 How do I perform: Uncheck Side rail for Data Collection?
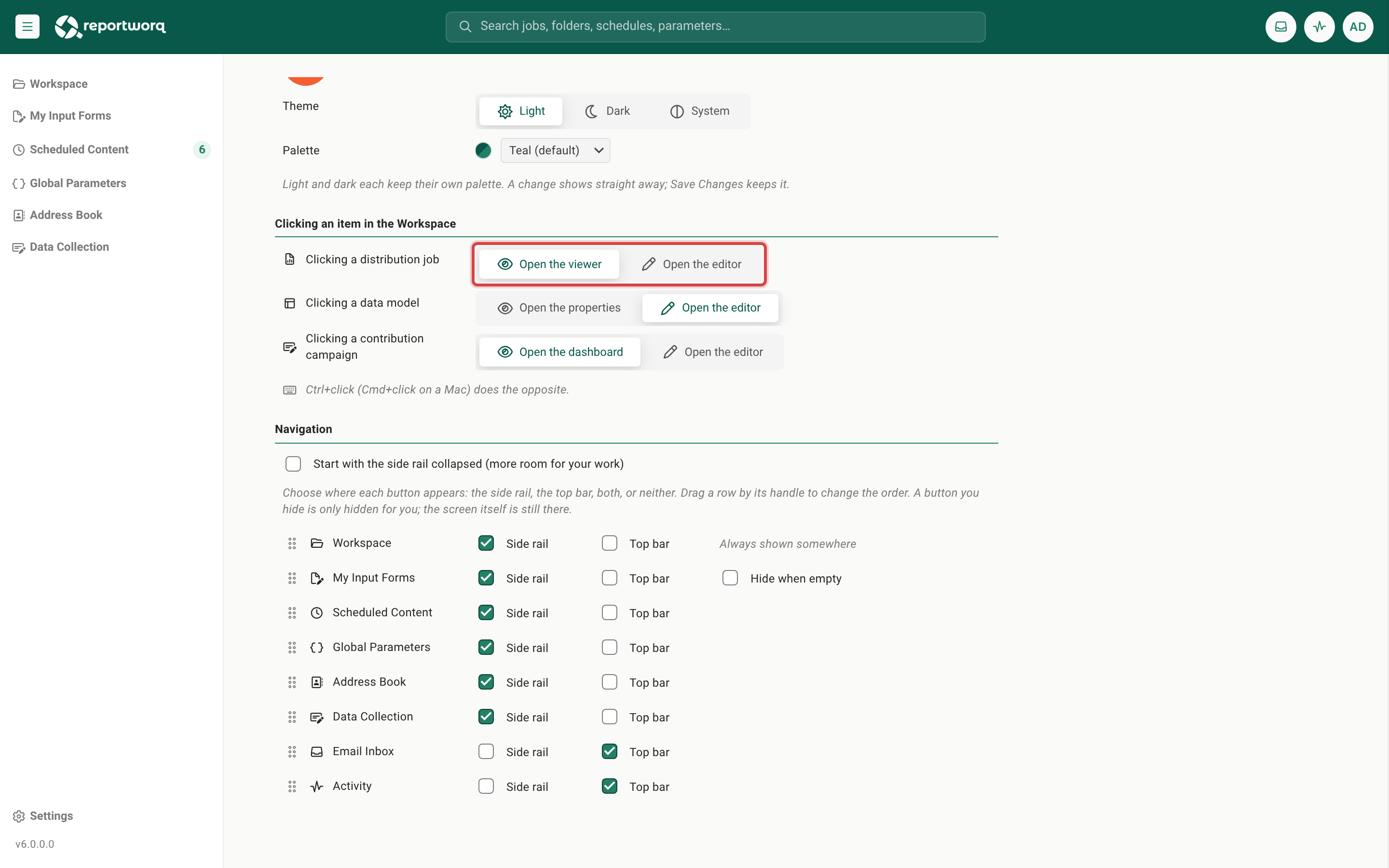pyautogui.click(x=486, y=717)
